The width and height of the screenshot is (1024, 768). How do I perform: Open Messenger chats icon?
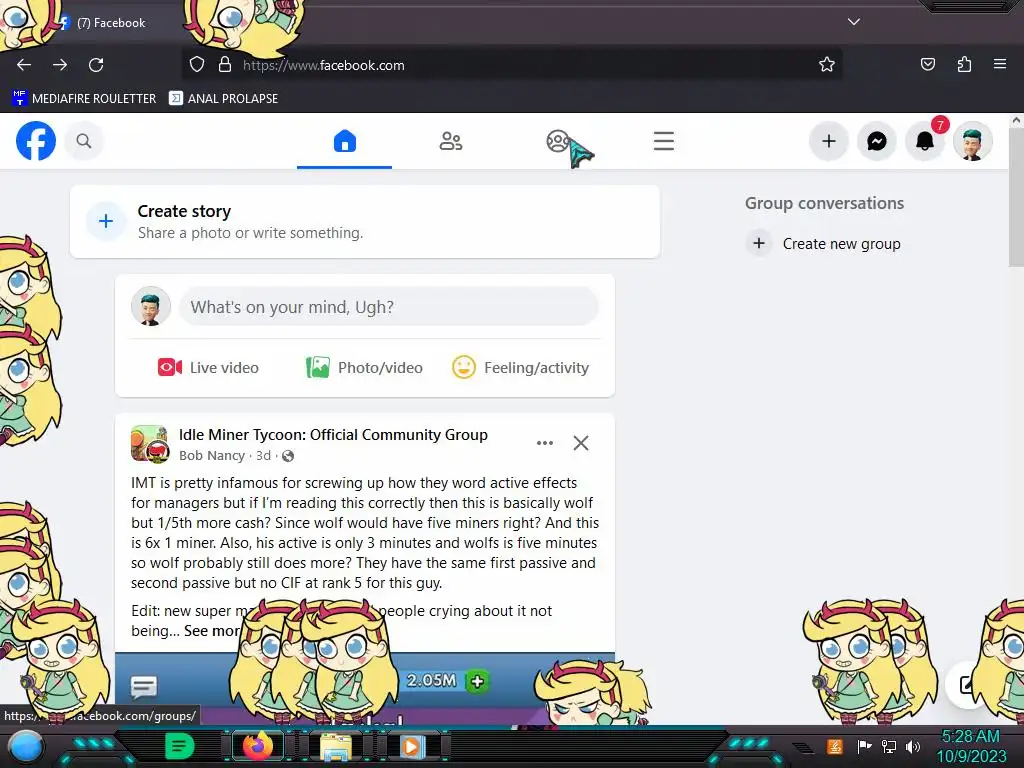tap(876, 141)
